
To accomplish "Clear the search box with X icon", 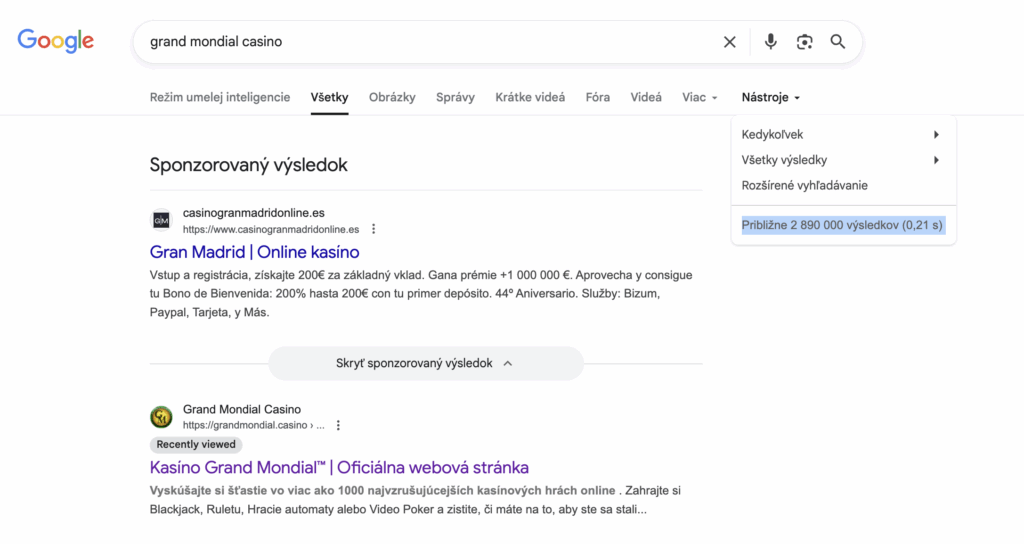I will pyautogui.click(x=730, y=42).
